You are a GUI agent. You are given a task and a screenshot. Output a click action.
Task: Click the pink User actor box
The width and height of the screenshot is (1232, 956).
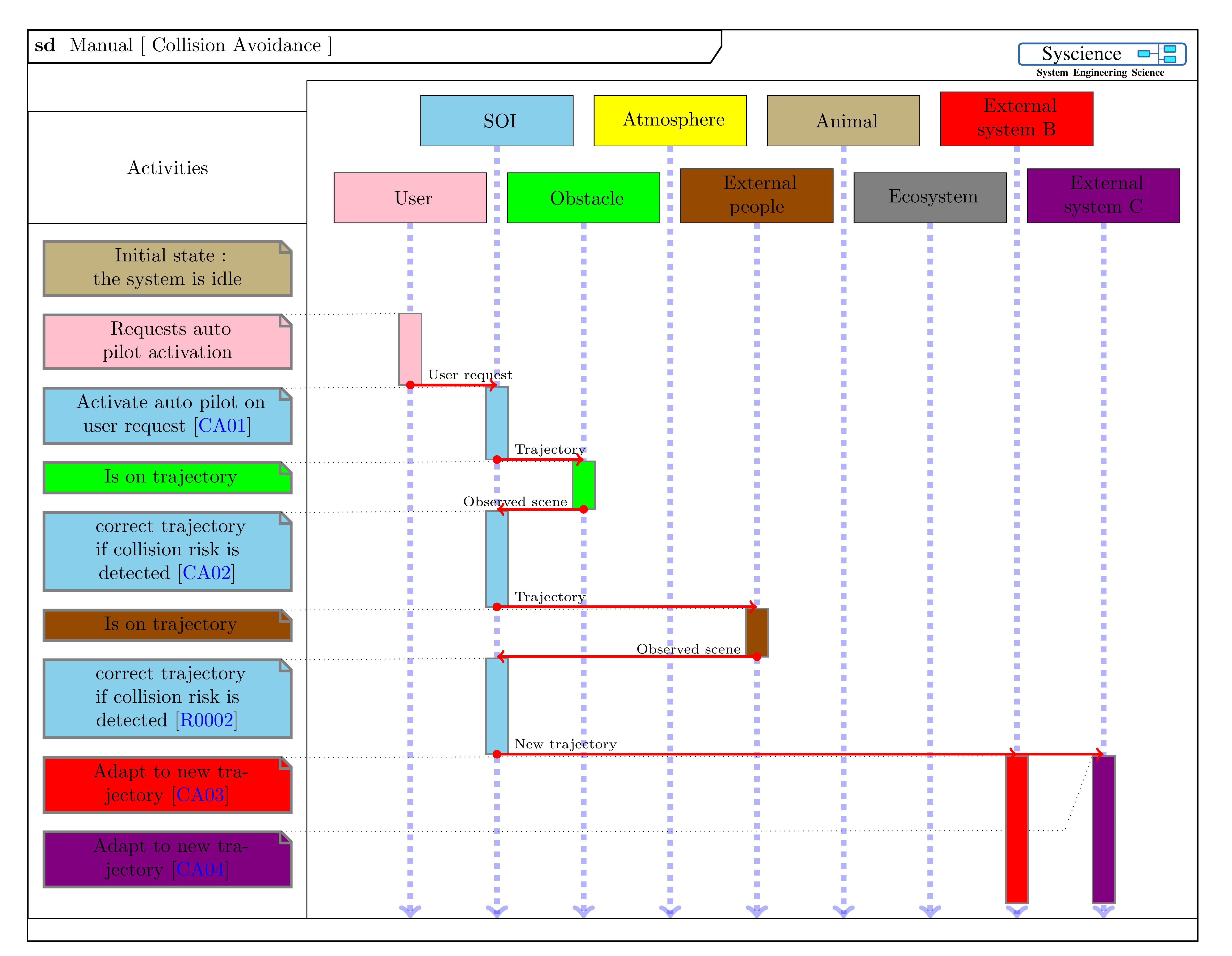coord(410,197)
